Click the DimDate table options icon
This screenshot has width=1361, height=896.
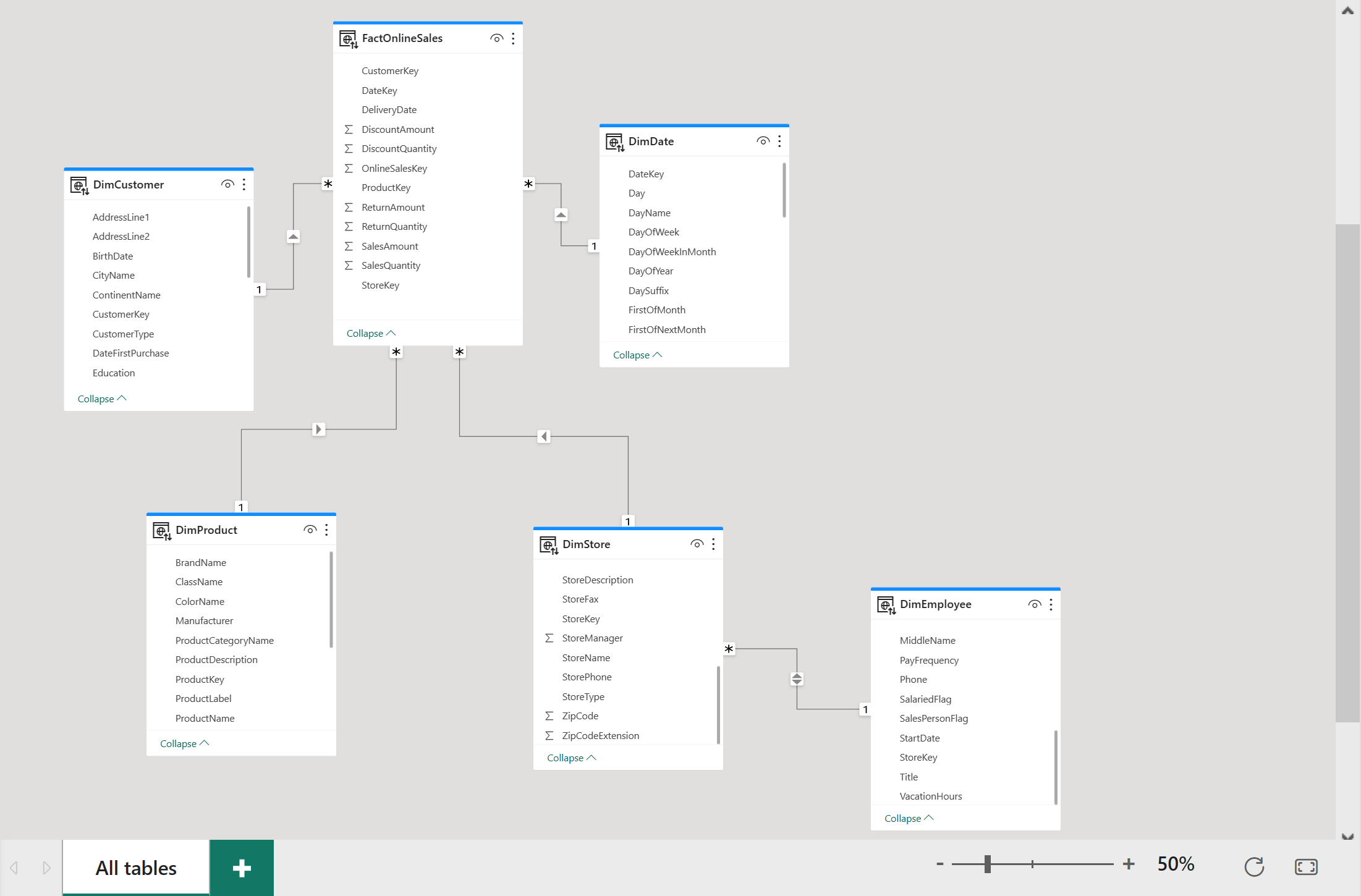(x=779, y=141)
